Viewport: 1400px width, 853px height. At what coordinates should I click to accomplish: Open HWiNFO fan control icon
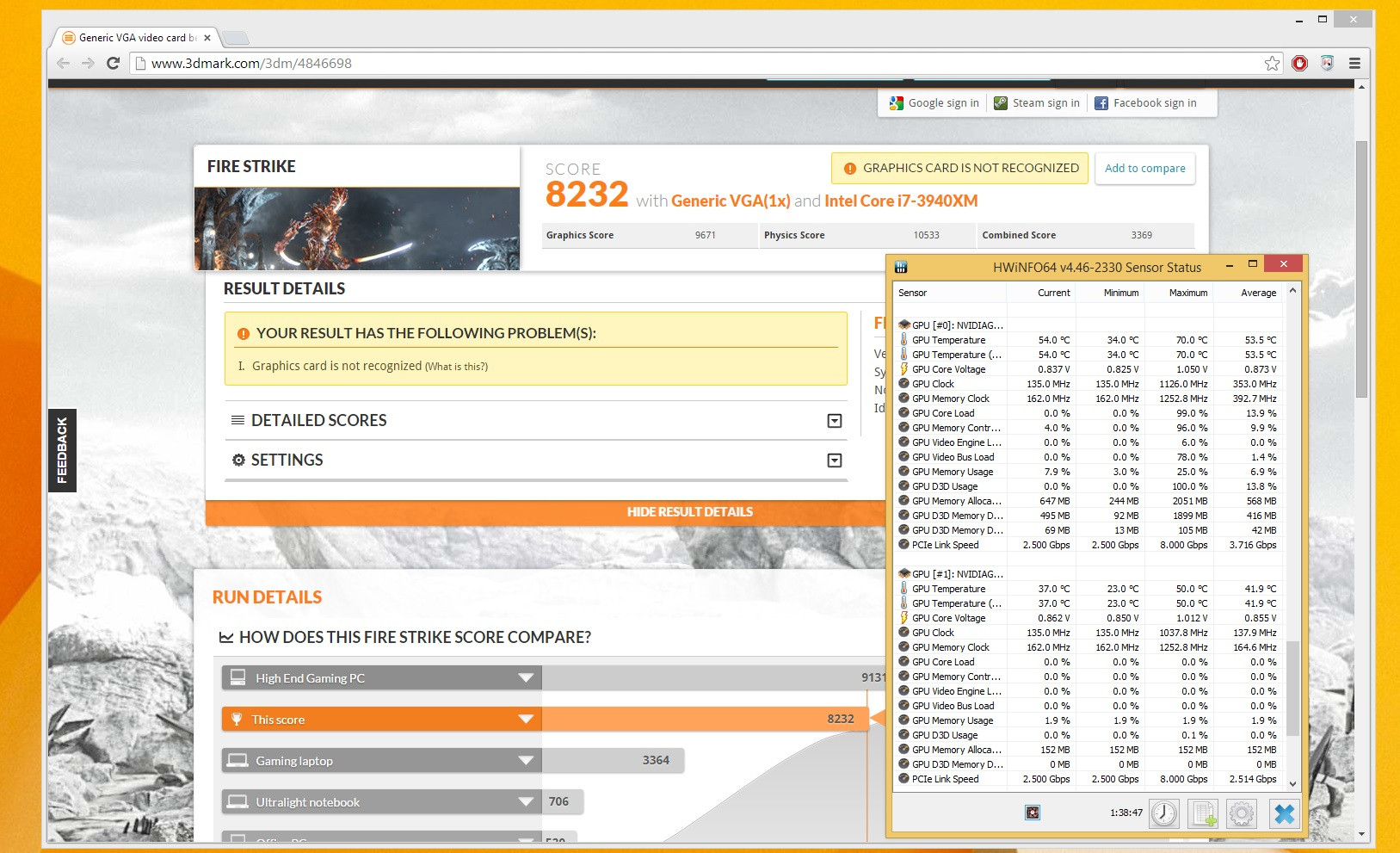(1033, 813)
